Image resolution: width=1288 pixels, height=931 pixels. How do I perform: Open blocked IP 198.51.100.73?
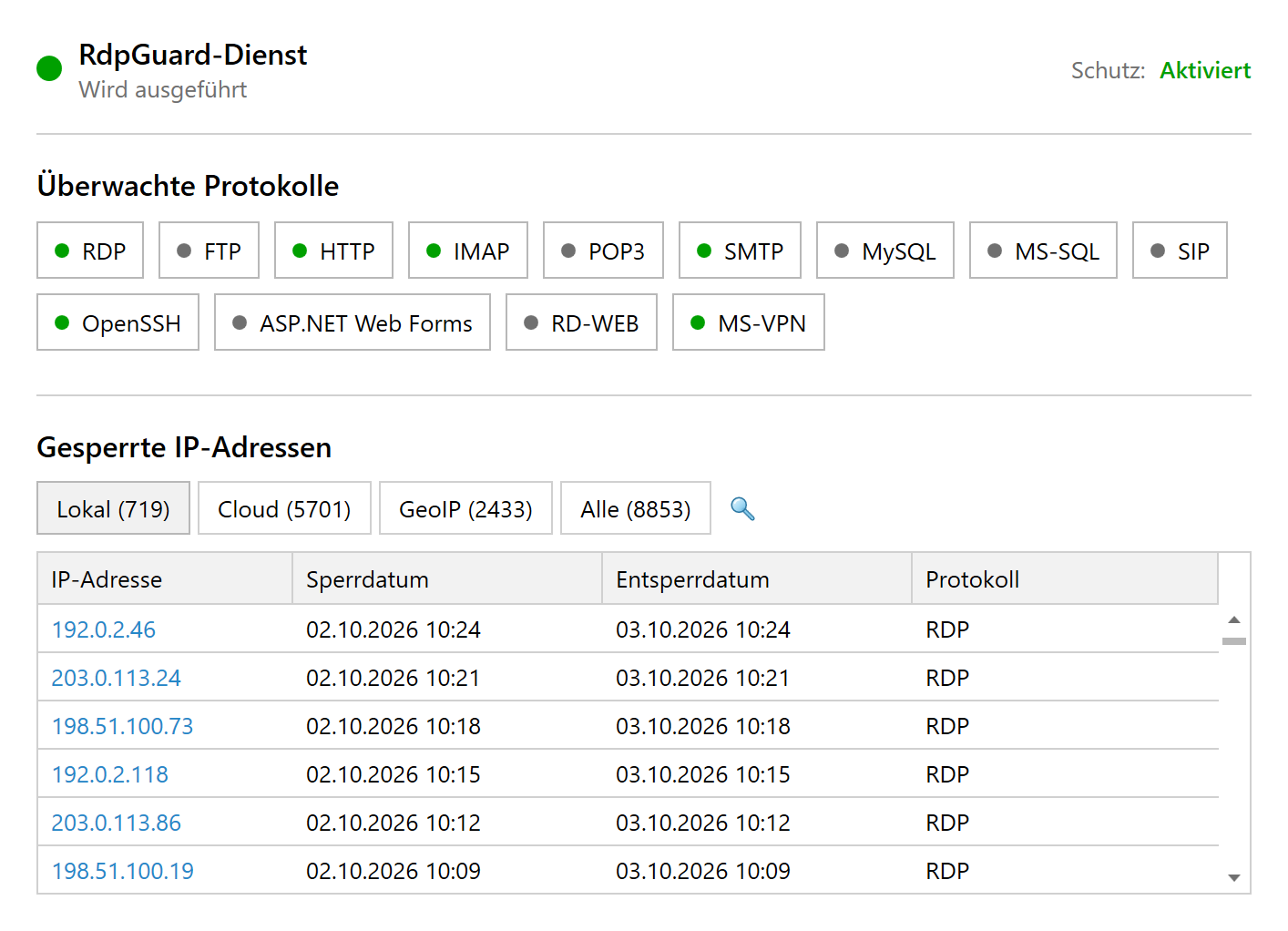122,726
